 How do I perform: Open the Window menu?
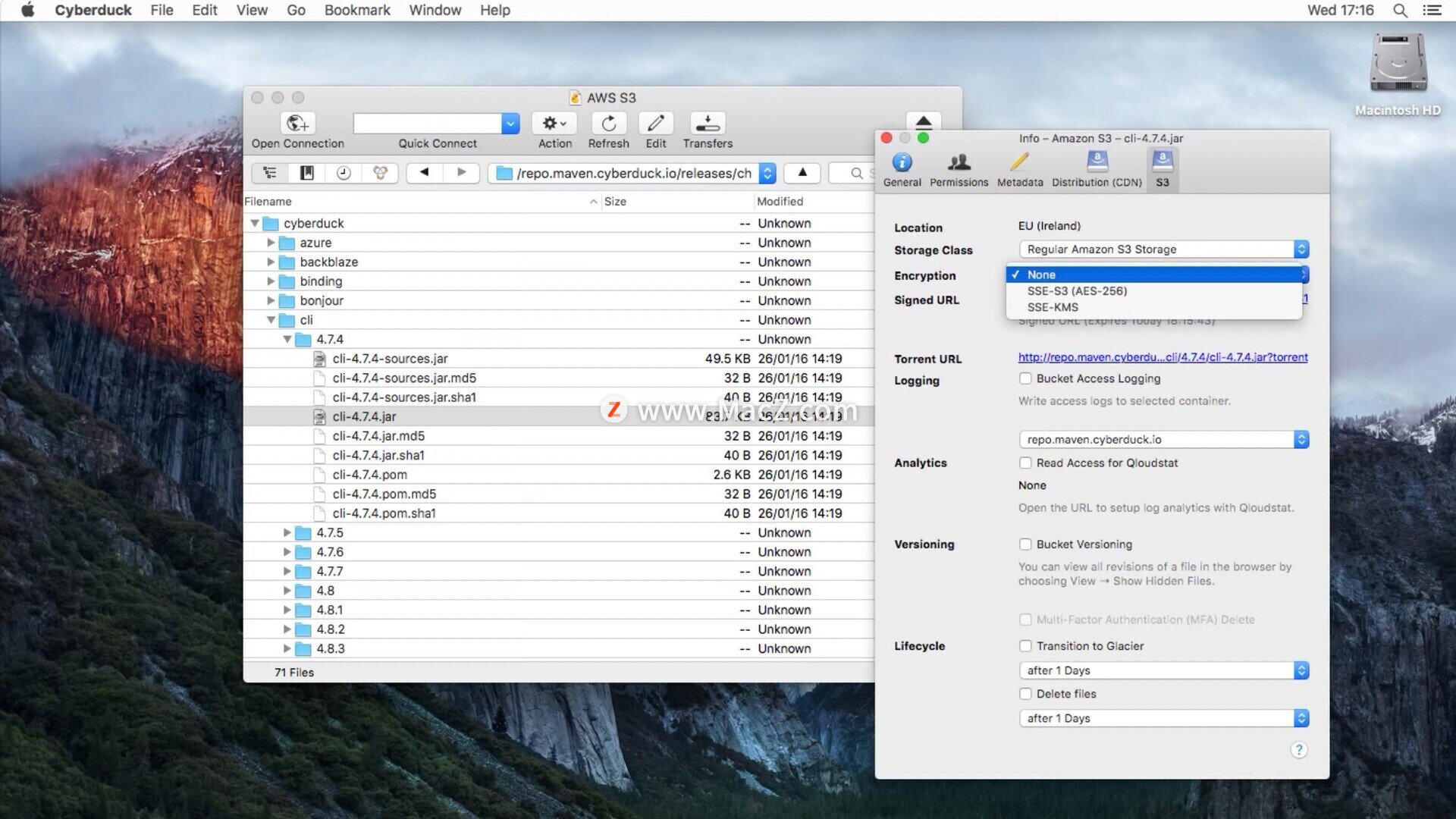click(x=435, y=10)
